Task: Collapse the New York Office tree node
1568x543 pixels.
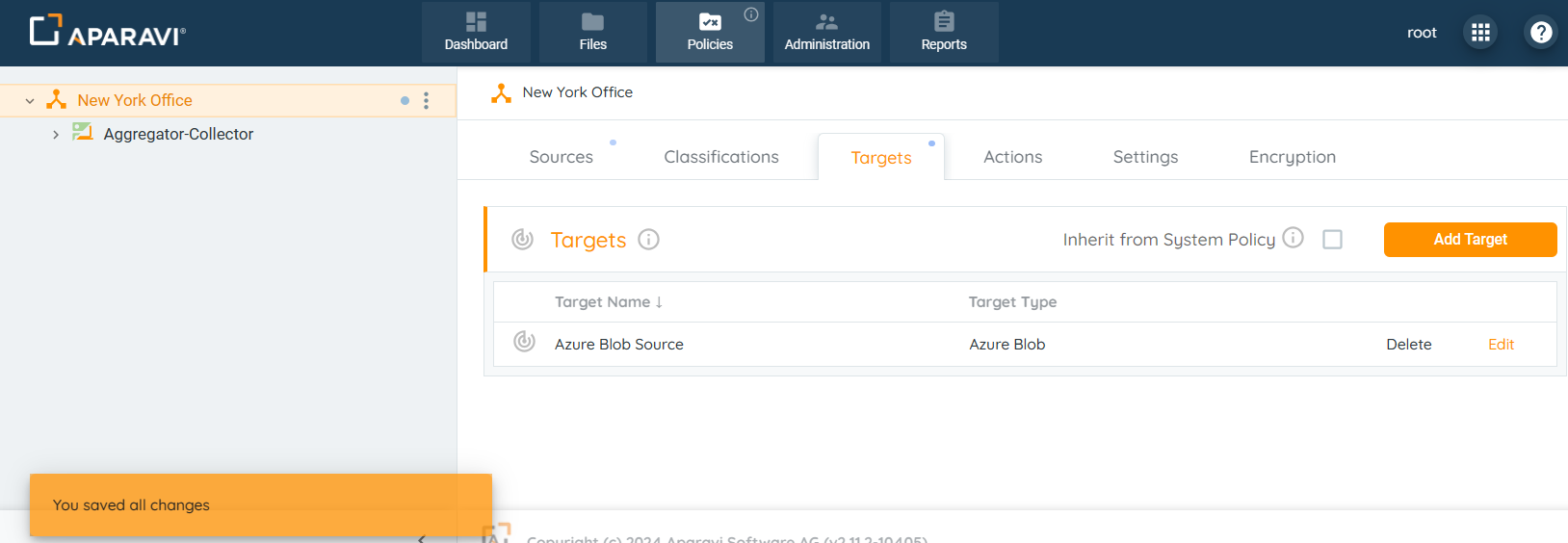Action: point(30,101)
